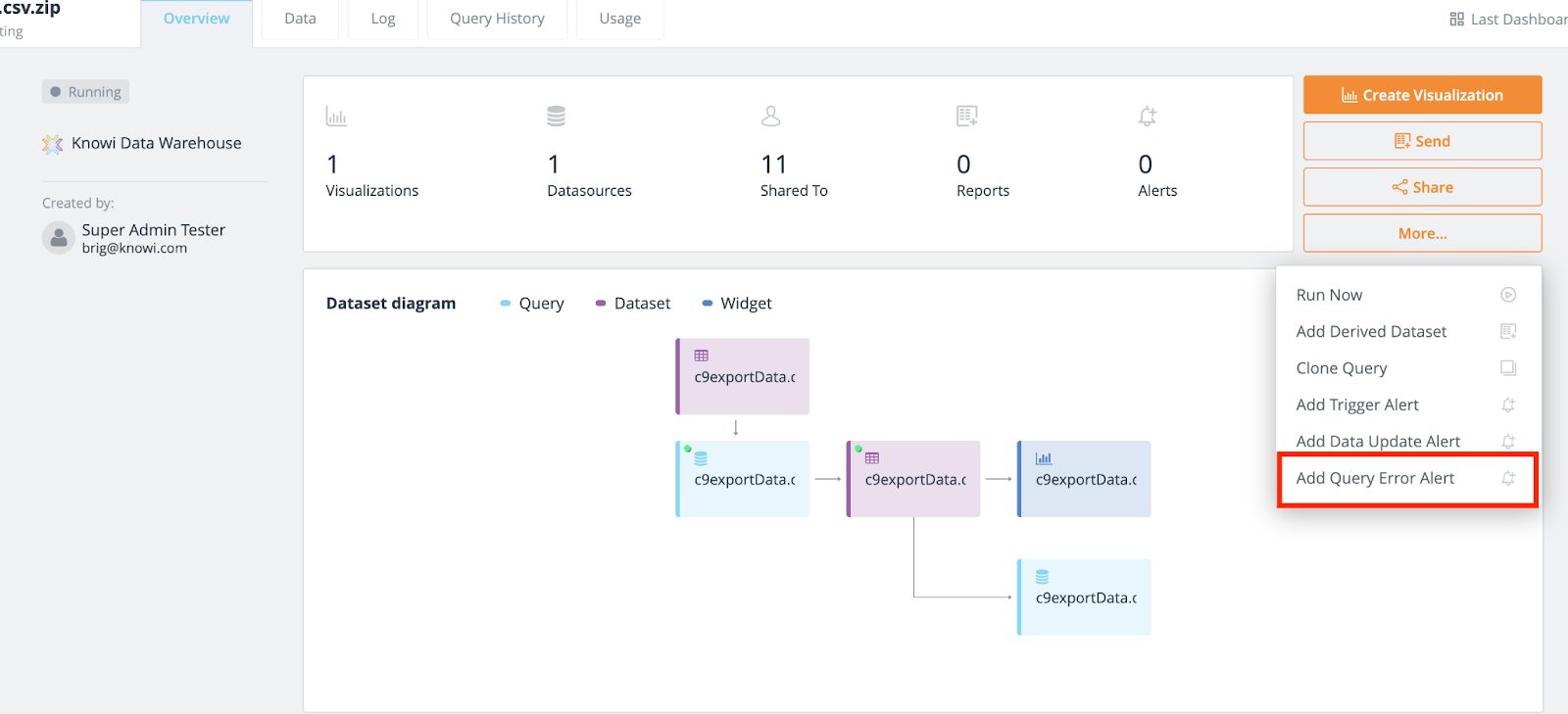Click database icon in left query node
Screen dimensions: 1568x714
point(701,458)
